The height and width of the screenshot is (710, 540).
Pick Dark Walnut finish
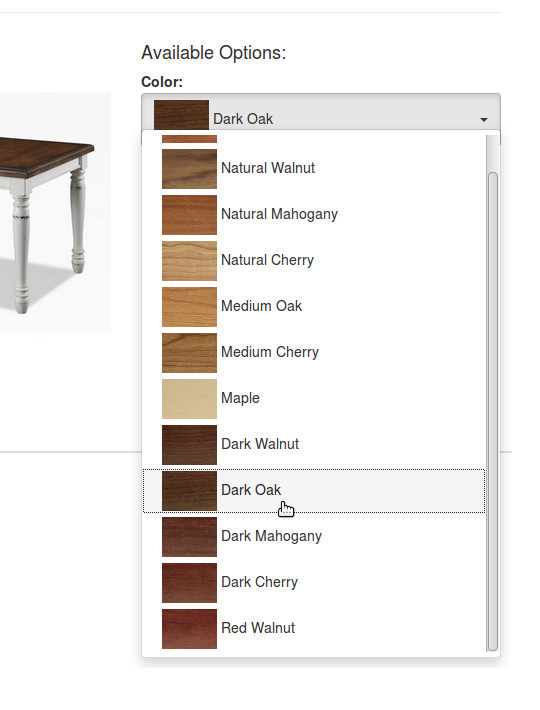click(314, 444)
